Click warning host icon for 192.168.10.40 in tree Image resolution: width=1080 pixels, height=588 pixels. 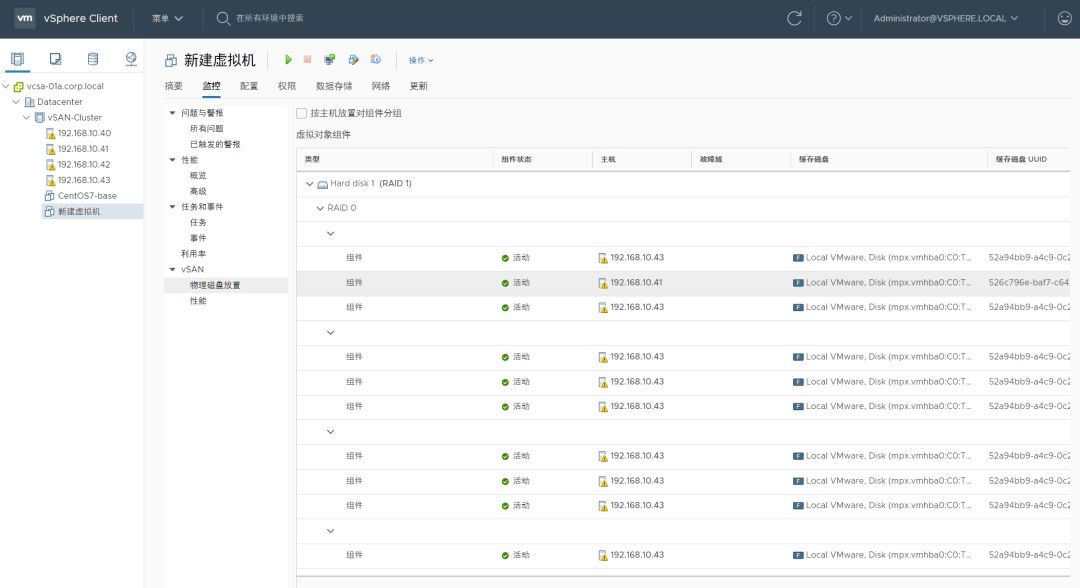pyautogui.click(x=50, y=134)
